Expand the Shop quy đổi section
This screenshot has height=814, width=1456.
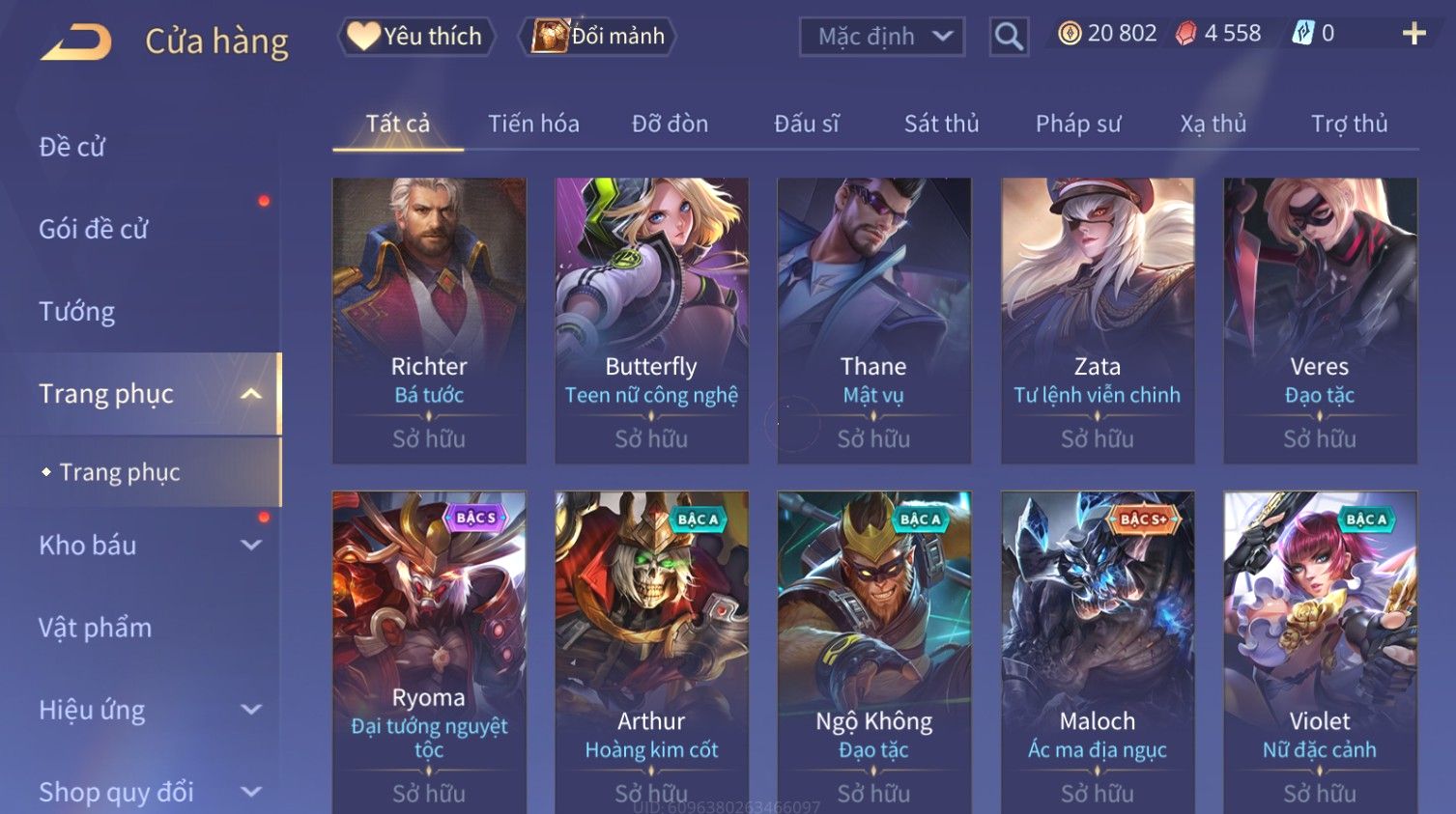pos(251,792)
